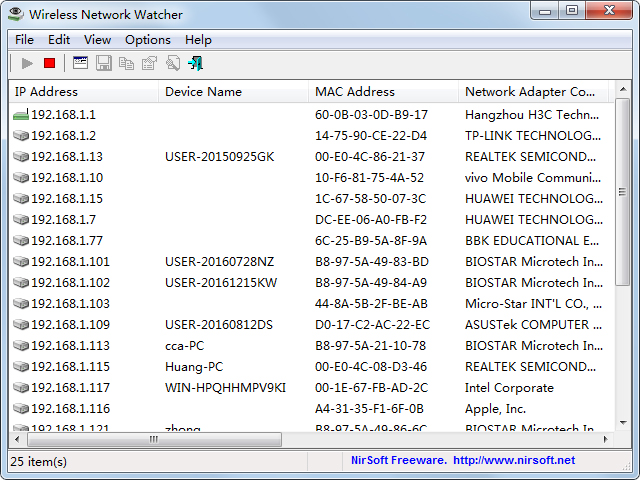Screen dimensions: 640x480
Task: Click the vivo Mobile Communi... company cell
Action: click(x=533, y=178)
